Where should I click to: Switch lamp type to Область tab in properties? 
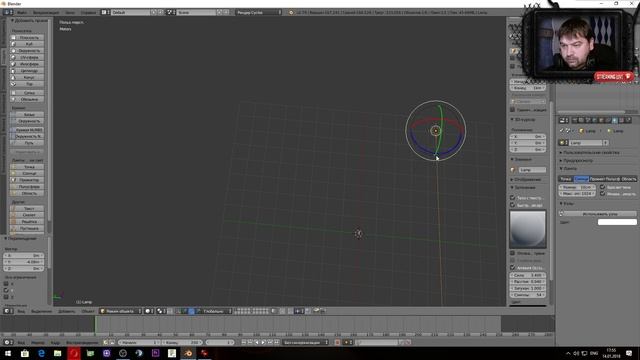coord(629,179)
